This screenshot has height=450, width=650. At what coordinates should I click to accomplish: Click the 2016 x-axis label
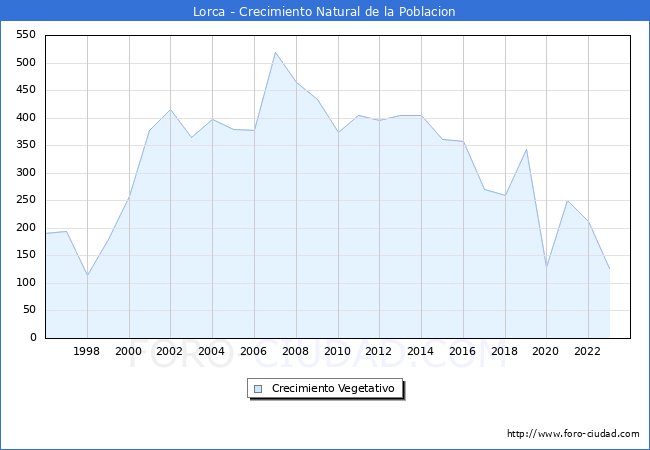[462, 351]
